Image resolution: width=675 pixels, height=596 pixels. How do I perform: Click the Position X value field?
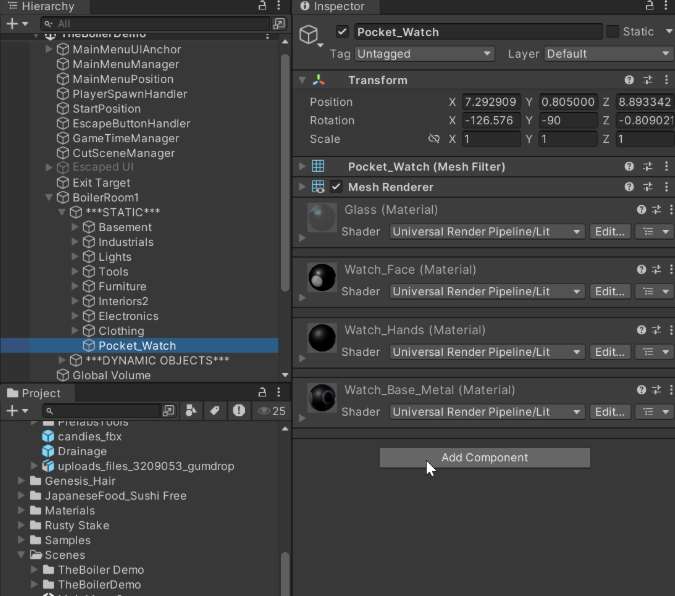(489, 102)
